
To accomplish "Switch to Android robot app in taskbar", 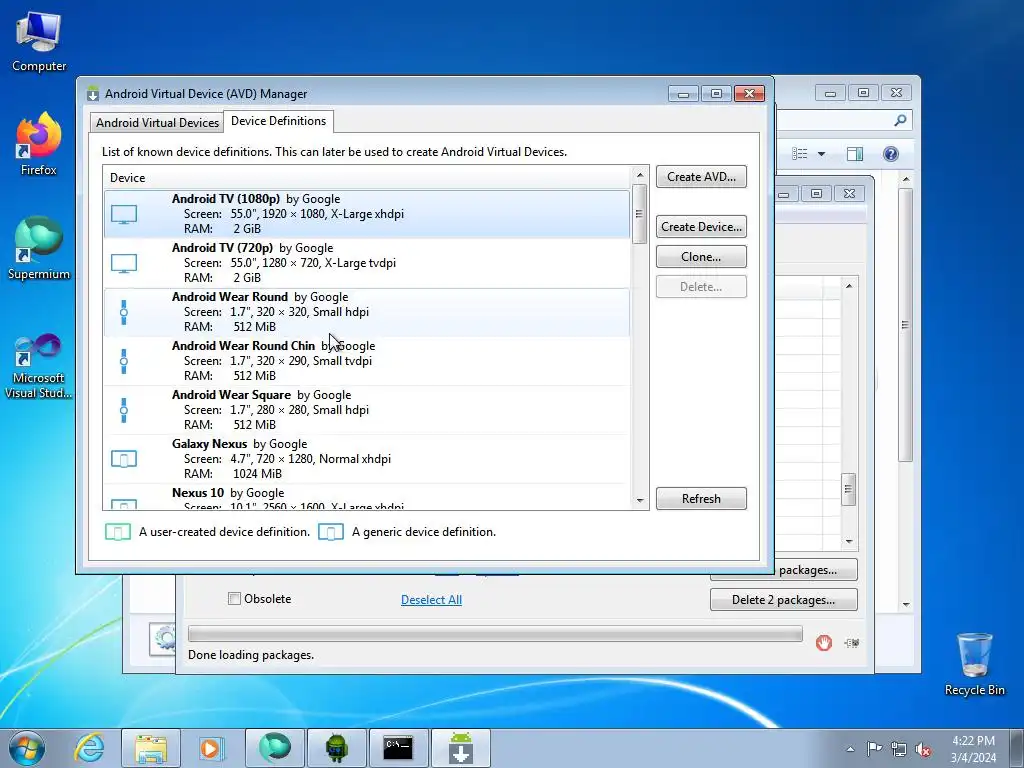I will pos(336,748).
